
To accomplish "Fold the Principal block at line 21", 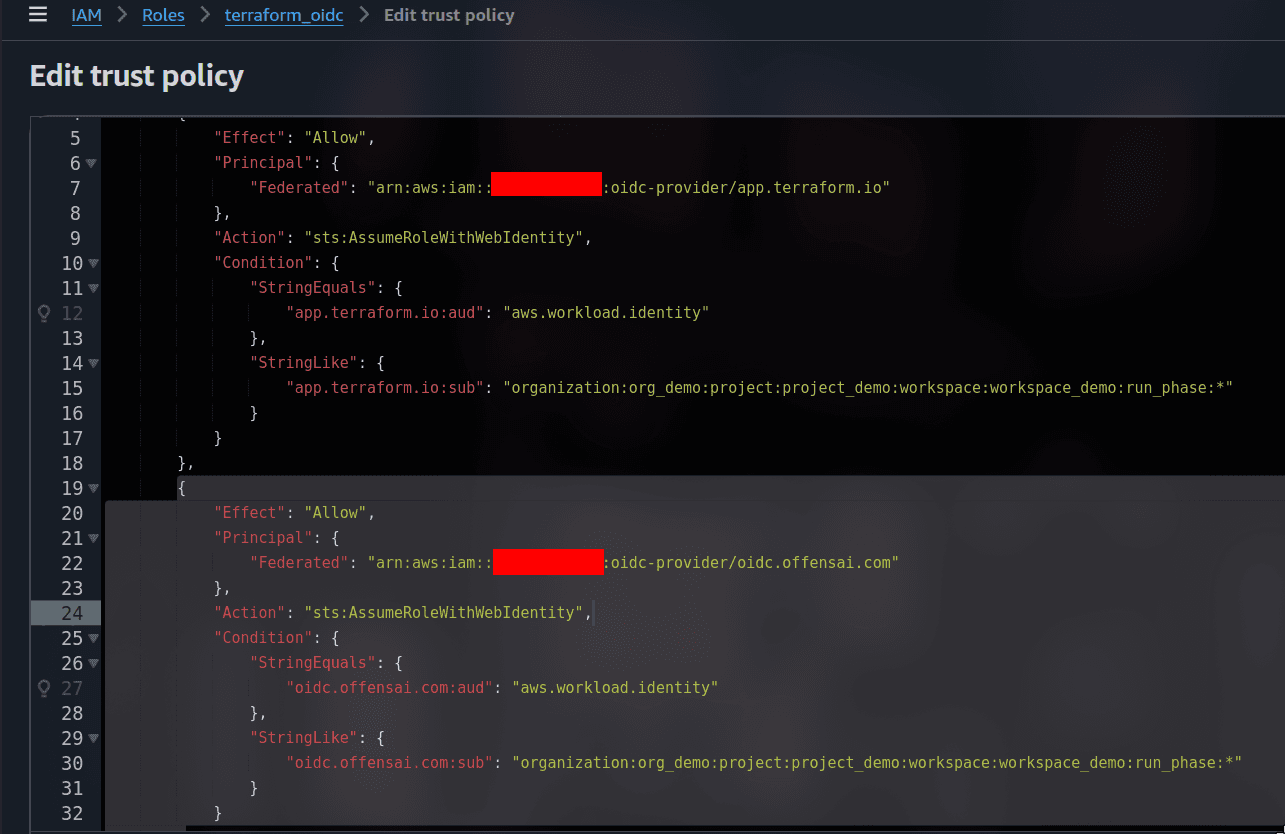I will click(93, 538).
